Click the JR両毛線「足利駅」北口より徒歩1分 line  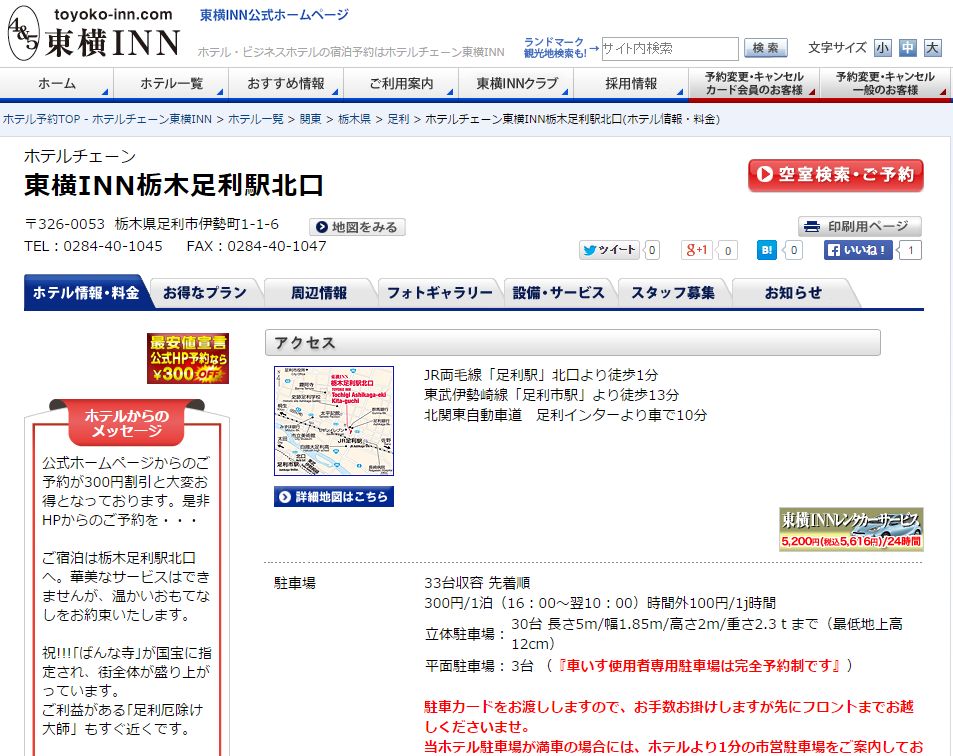click(541, 375)
